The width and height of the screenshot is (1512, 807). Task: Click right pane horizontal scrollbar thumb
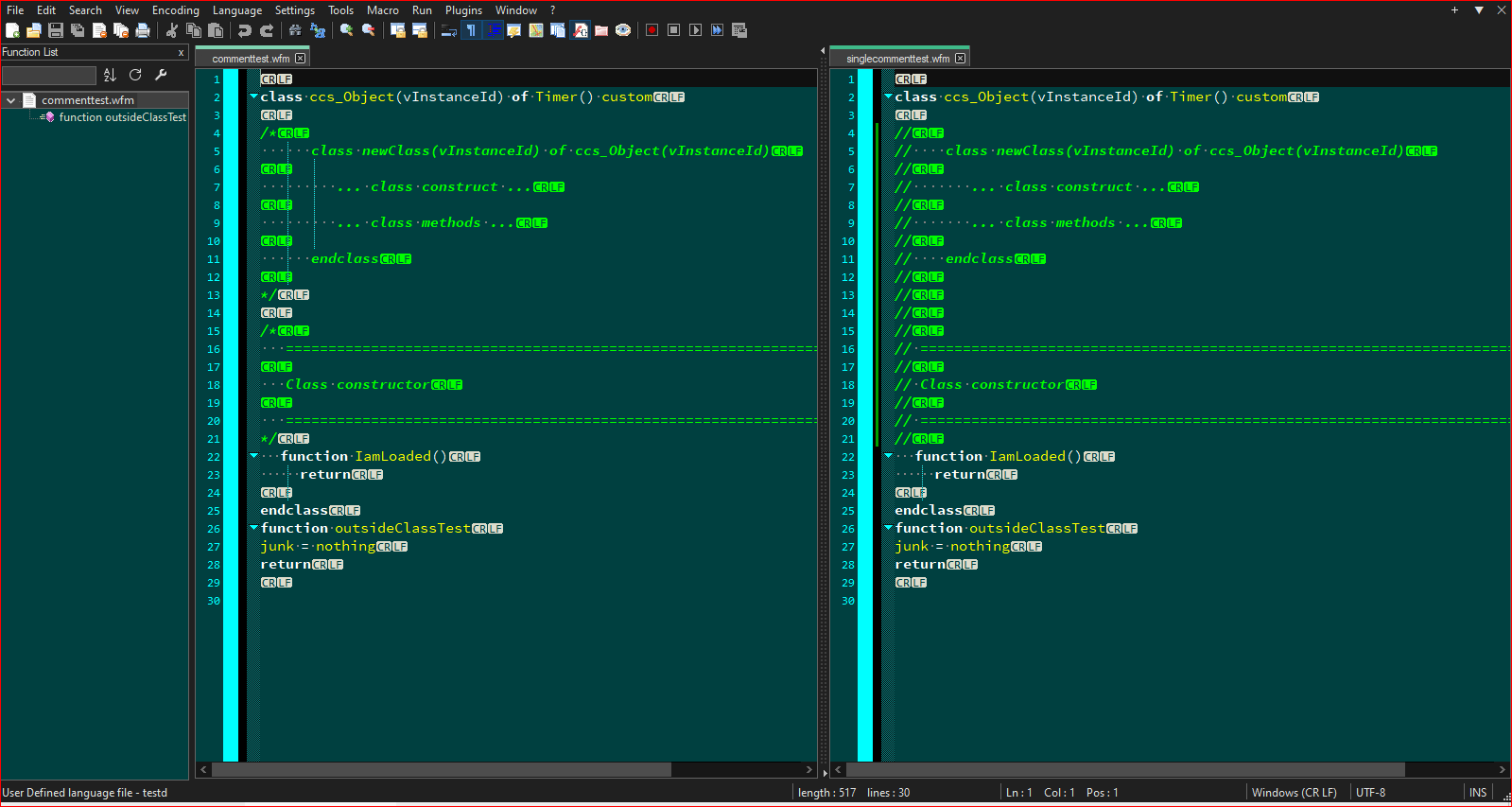tap(1125, 770)
